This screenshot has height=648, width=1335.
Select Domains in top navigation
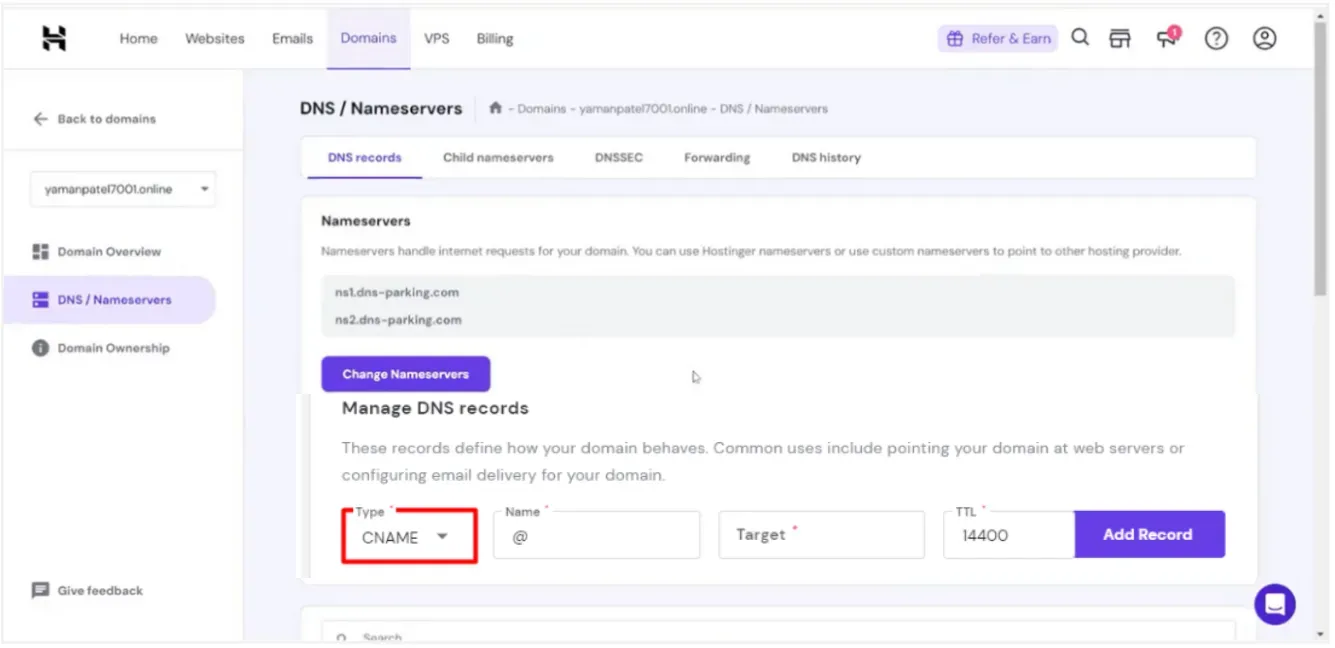coord(368,38)
